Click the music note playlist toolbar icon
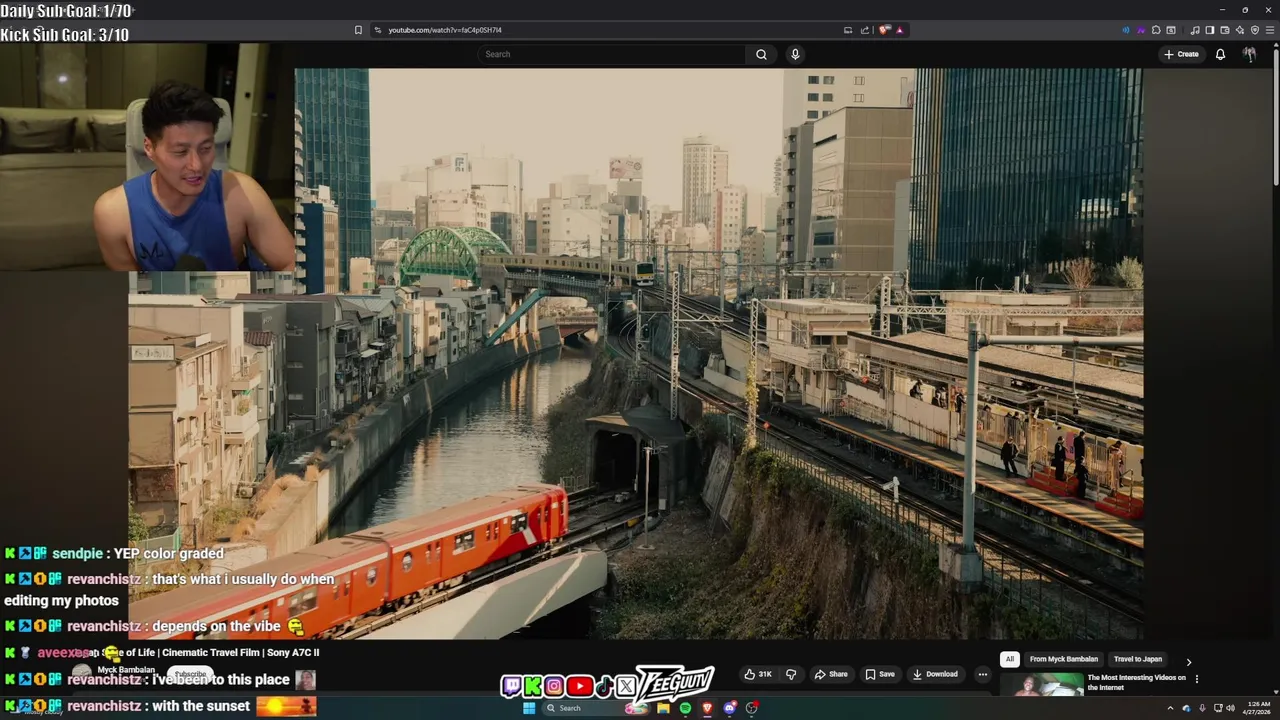 1195,30
